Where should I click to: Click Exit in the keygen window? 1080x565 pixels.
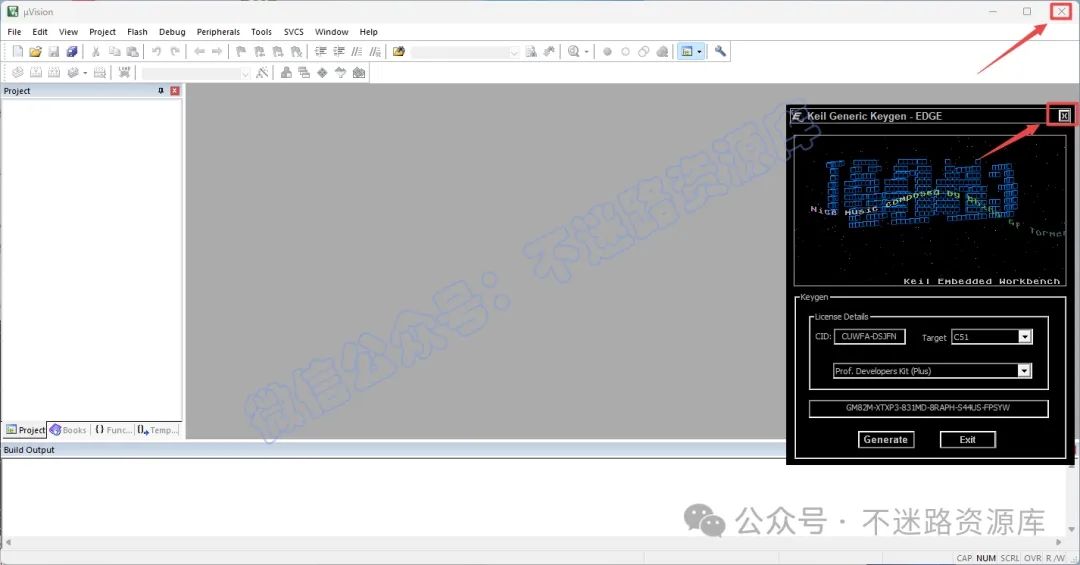968,440
